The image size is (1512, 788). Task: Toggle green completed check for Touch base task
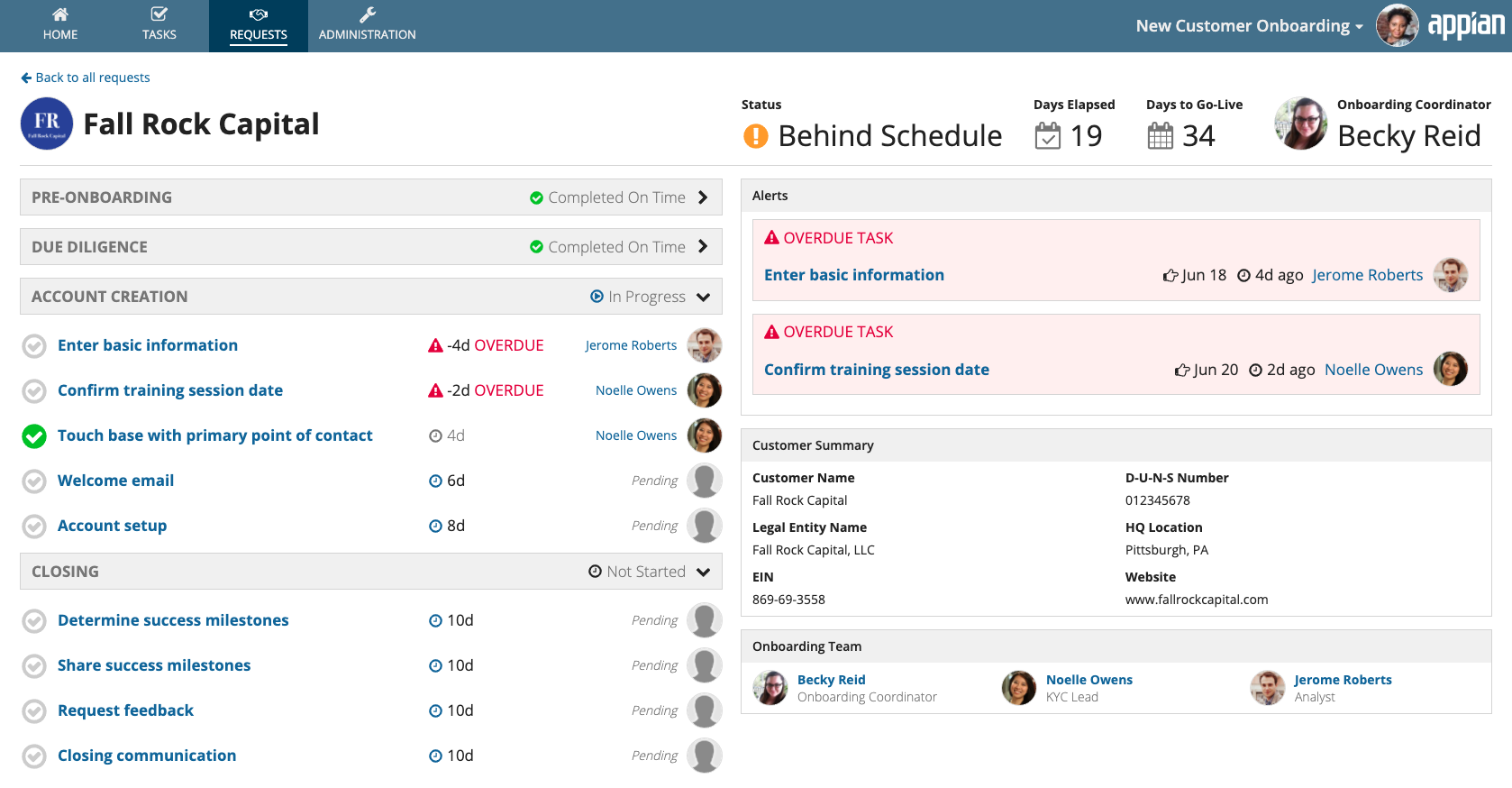coord(34,436)
